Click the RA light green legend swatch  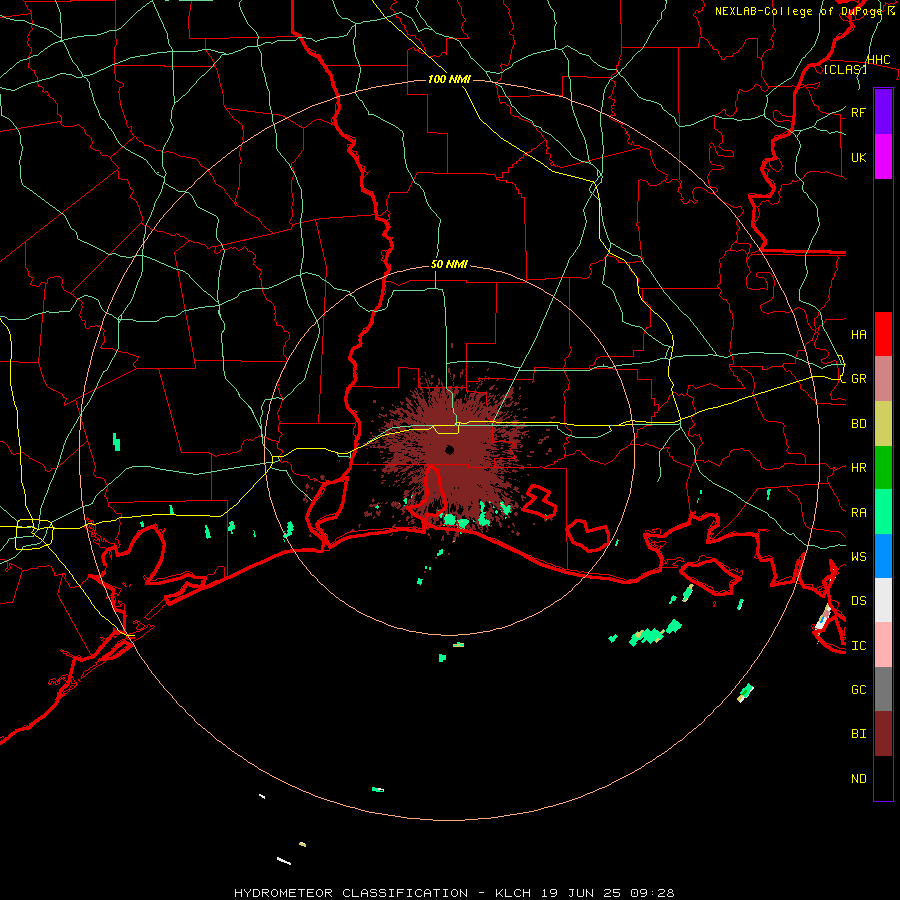coord(883,512)
